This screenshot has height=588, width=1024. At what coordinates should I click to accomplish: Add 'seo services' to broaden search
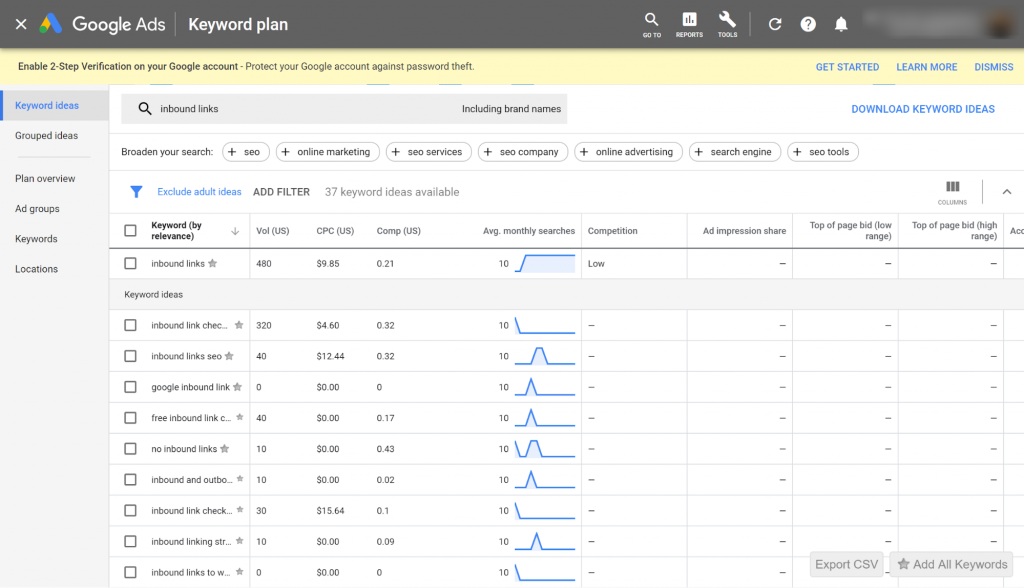[x=428, y=152]
